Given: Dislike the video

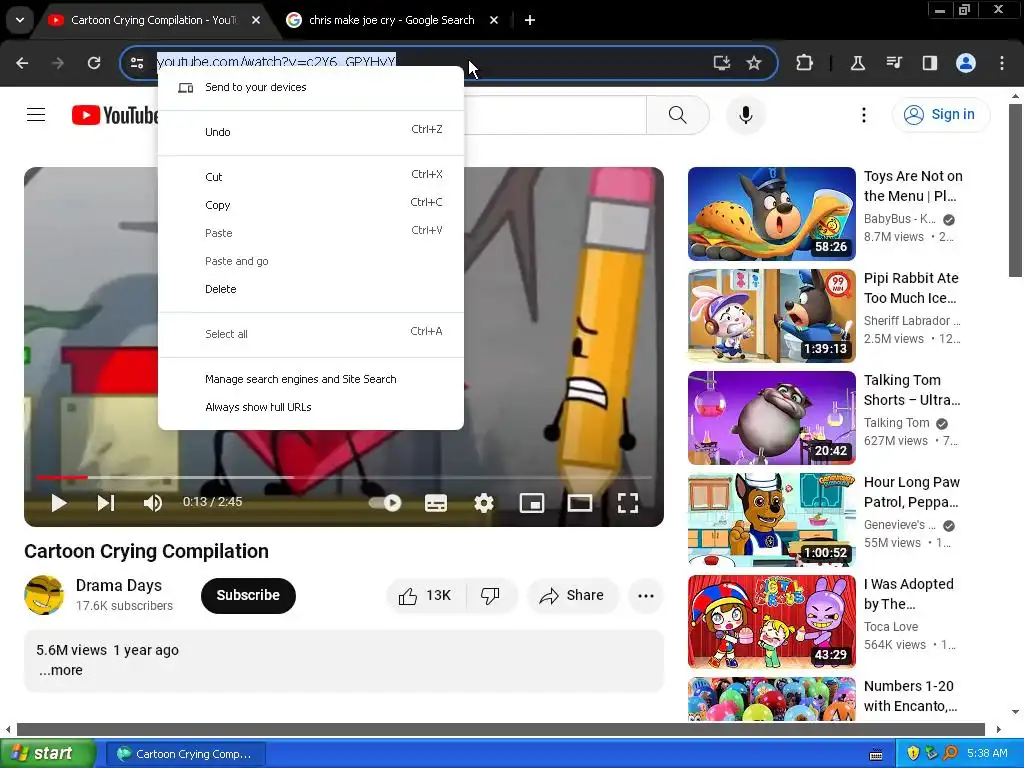Looking at the screenshot, I should coord(491,596).
